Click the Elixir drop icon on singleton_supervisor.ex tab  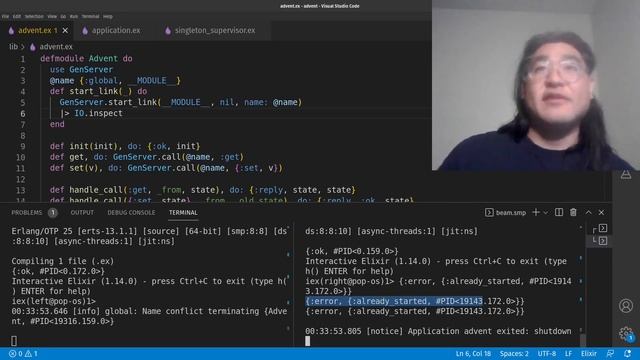click(168, 31)
